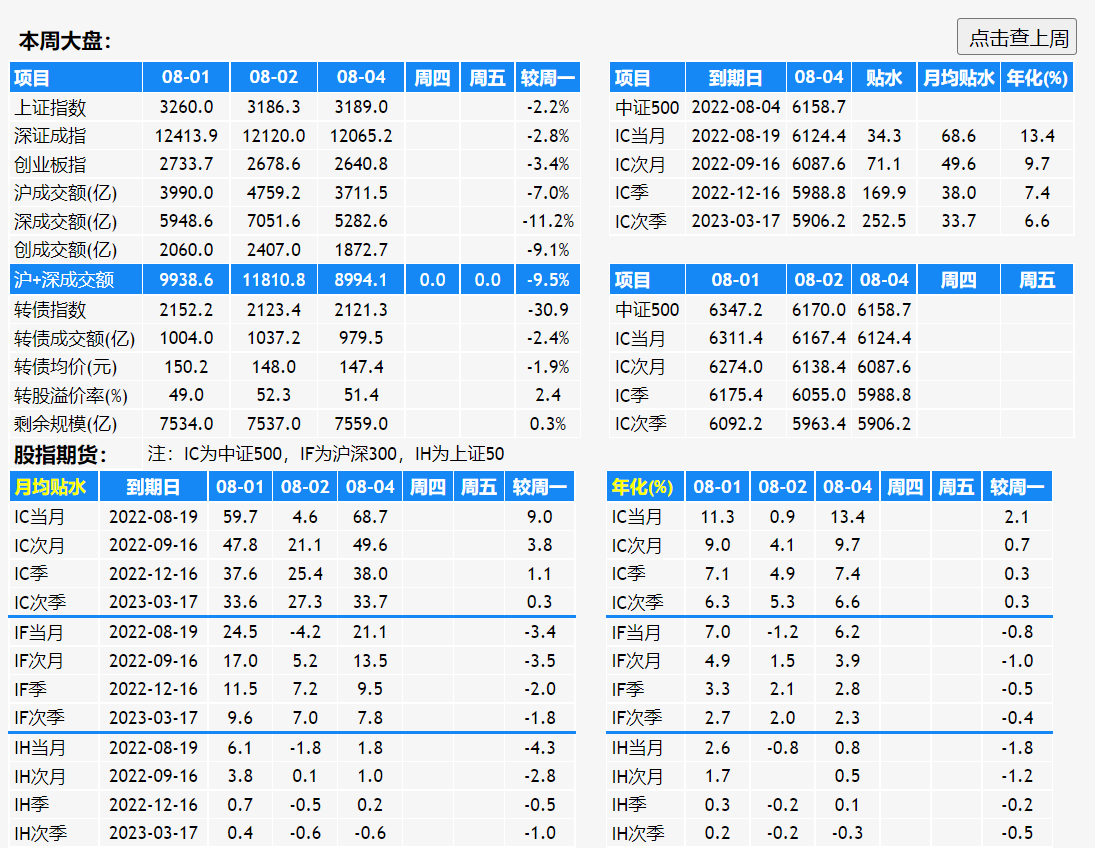The height and width of the screenshot is (848, 1095).
Task: Click the 年化(%) header in top-right table
Action: [x=1037, y=78]
